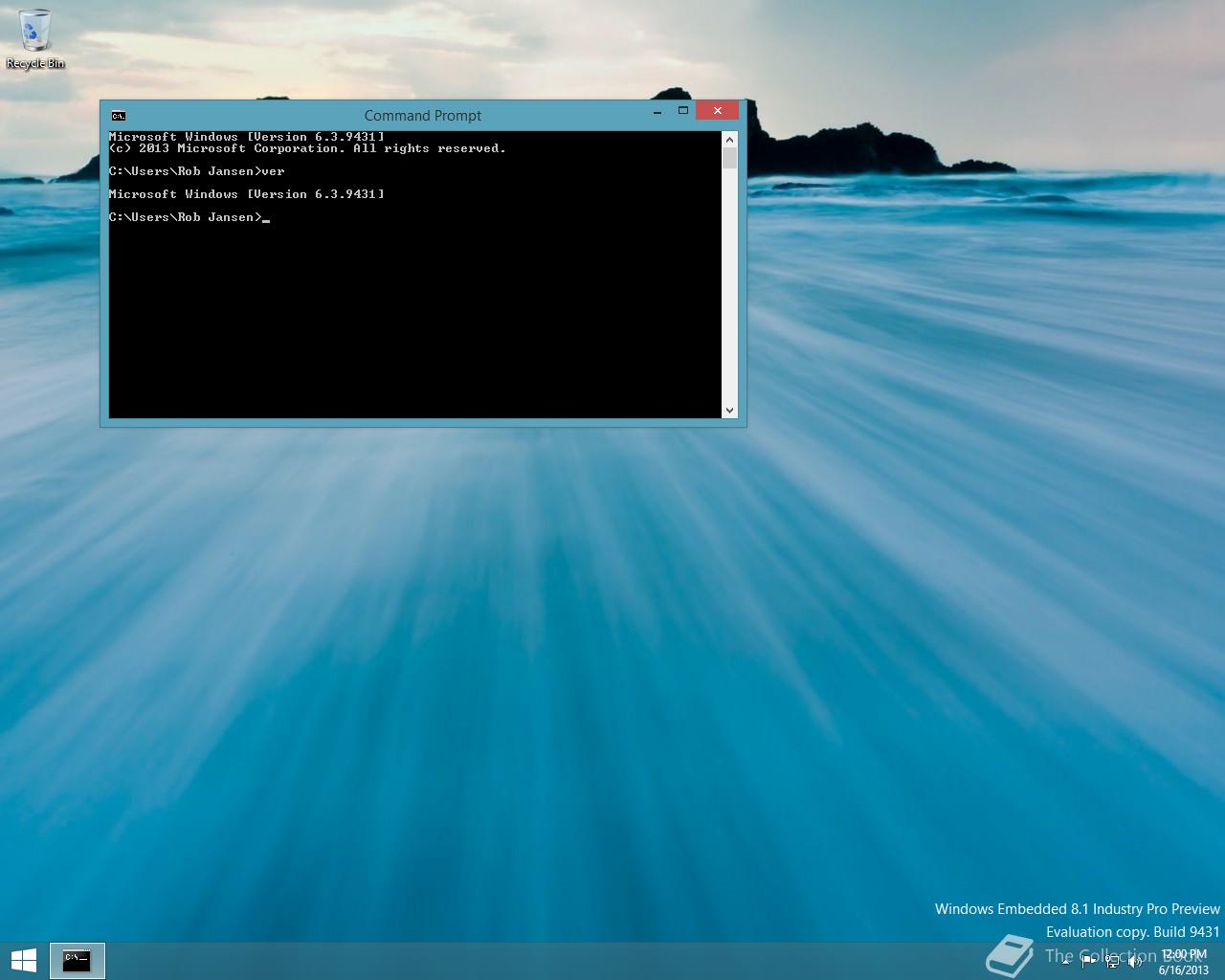
Task: Click the 'Command Prompt' title text
Action: [423, 116]
